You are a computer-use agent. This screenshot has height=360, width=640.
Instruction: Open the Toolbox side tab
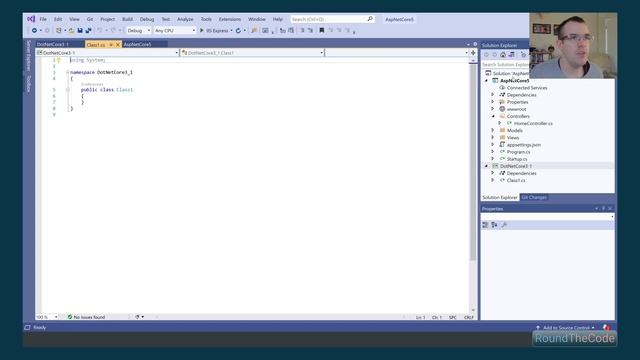(x=29, y=84)
